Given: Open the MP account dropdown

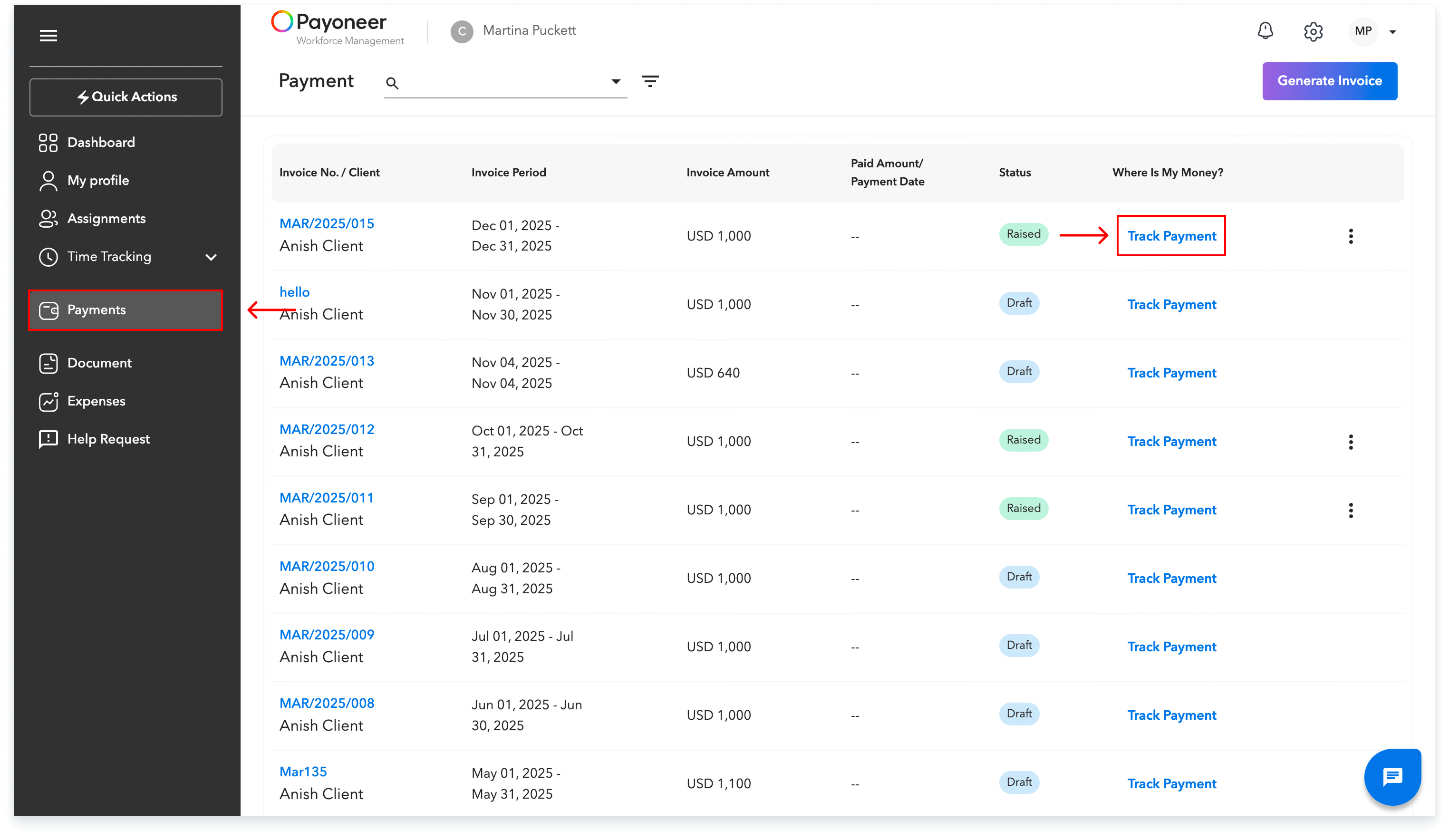Looking at the screenshot, I should tap(1374, 32).
